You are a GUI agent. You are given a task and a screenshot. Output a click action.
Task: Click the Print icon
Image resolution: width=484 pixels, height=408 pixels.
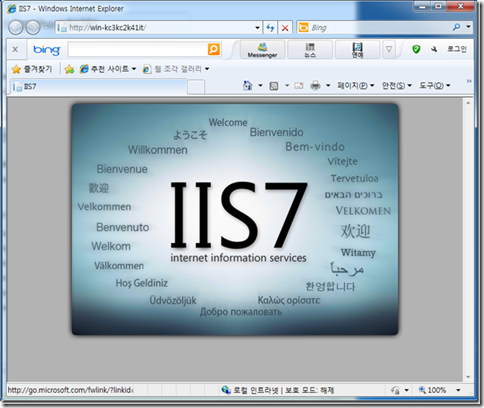pos(315,86)
